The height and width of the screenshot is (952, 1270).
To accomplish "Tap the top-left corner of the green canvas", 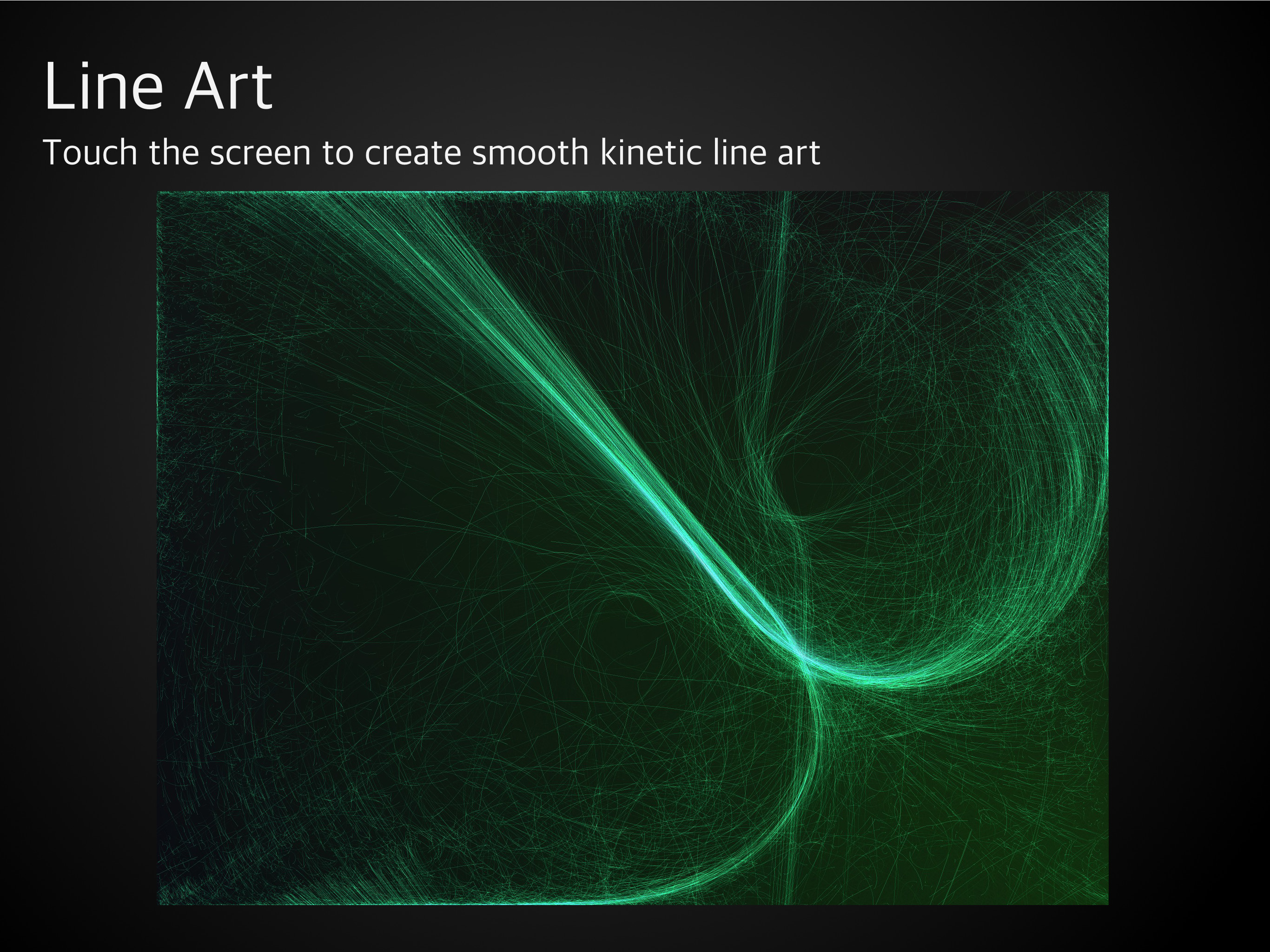I will pos(161,195).
